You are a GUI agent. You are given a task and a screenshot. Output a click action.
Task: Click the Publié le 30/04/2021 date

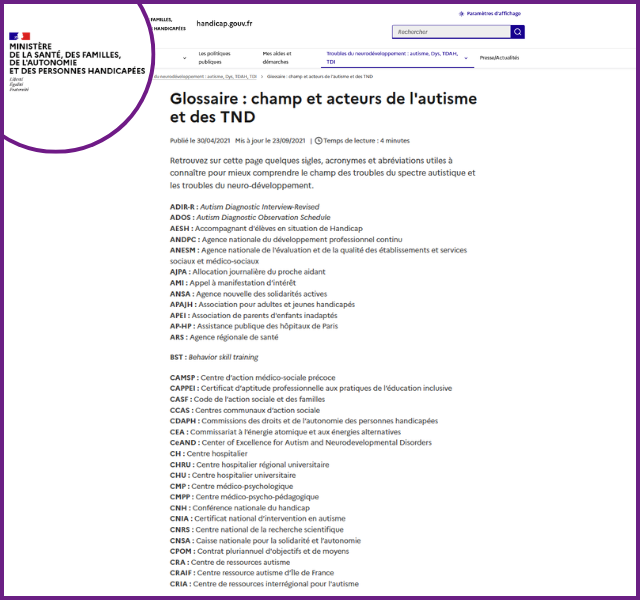(x=200, y=140)
